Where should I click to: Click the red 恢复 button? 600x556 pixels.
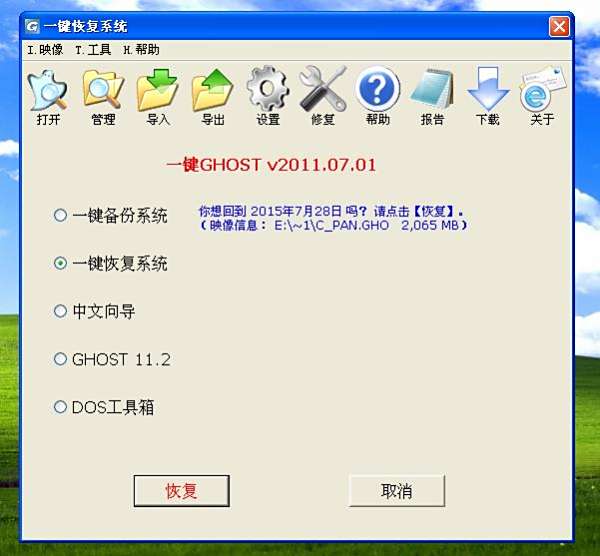point(182,491)
